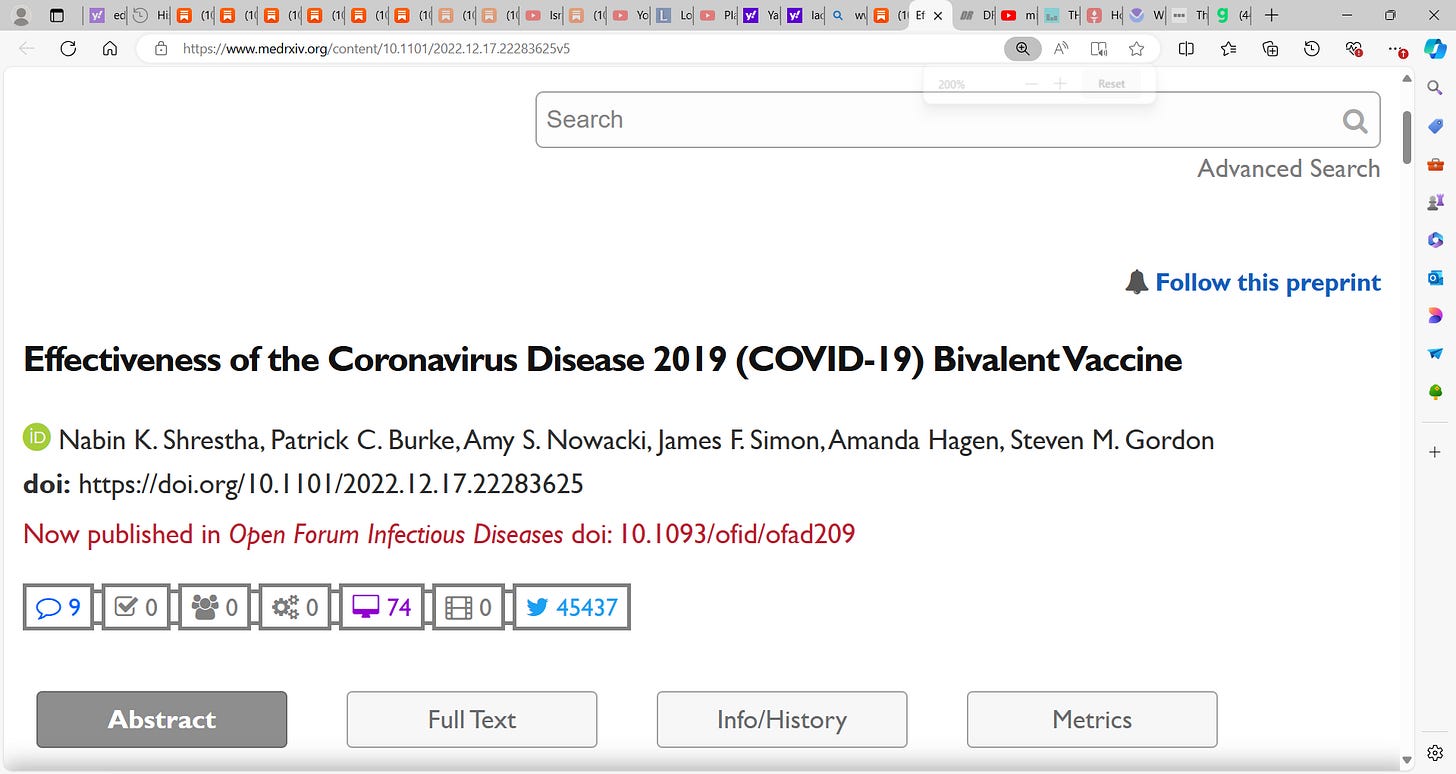Screen dimensions: 1456x774
Task: Open the sidebar Microsoft 365 icon
Action: coord(1435,240)
